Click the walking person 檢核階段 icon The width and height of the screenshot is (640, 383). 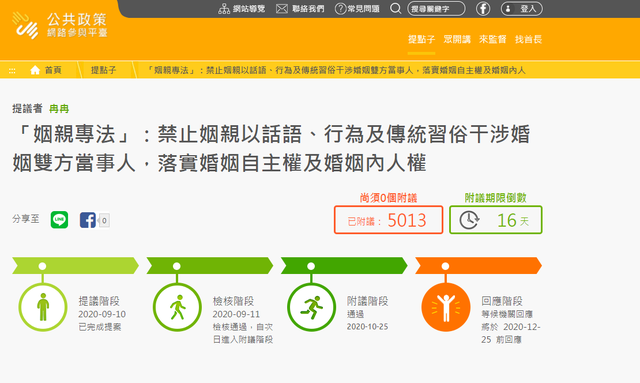[177, 307]
